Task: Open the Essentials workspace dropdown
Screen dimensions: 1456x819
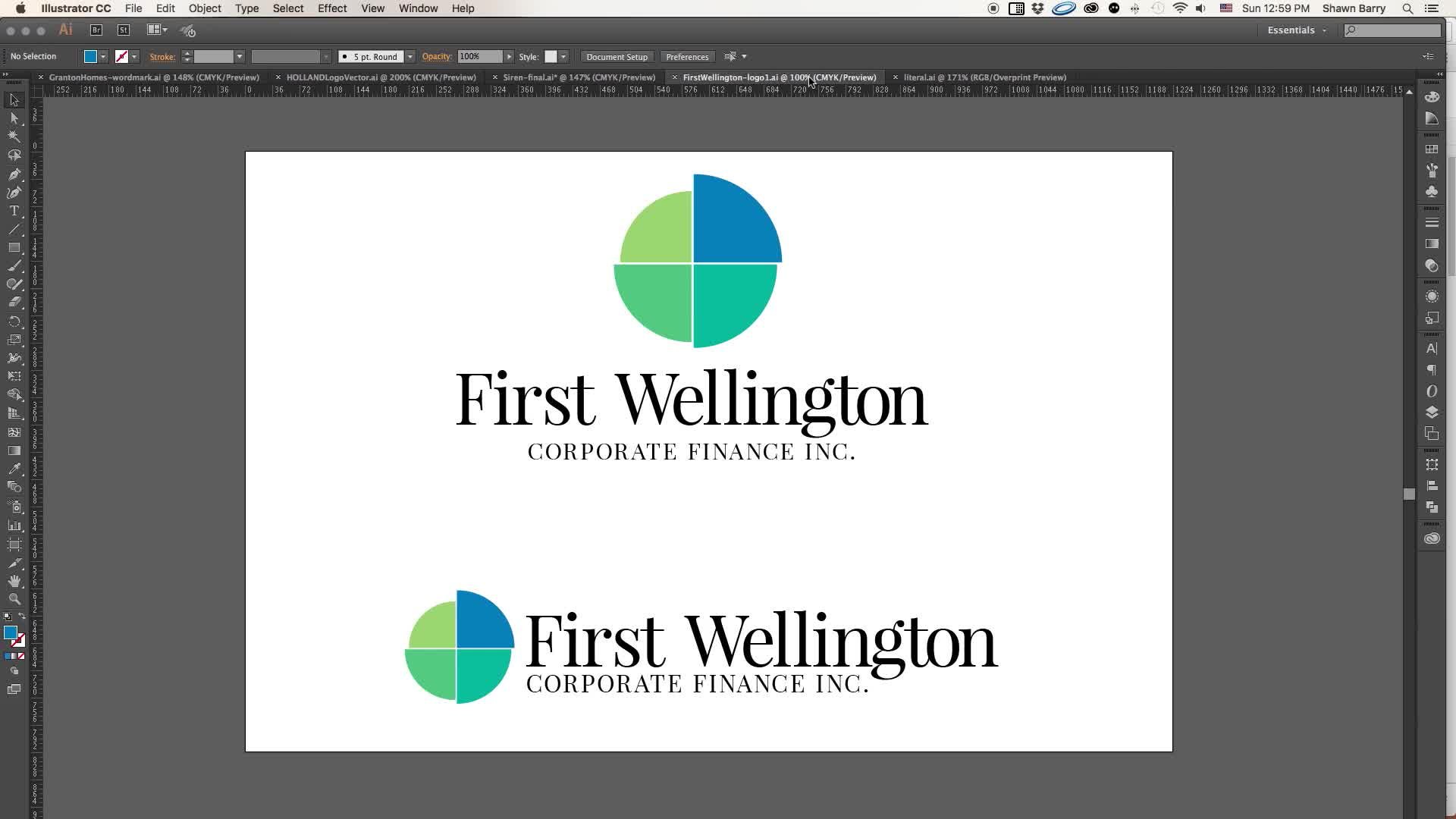Action: point(1297,30)
